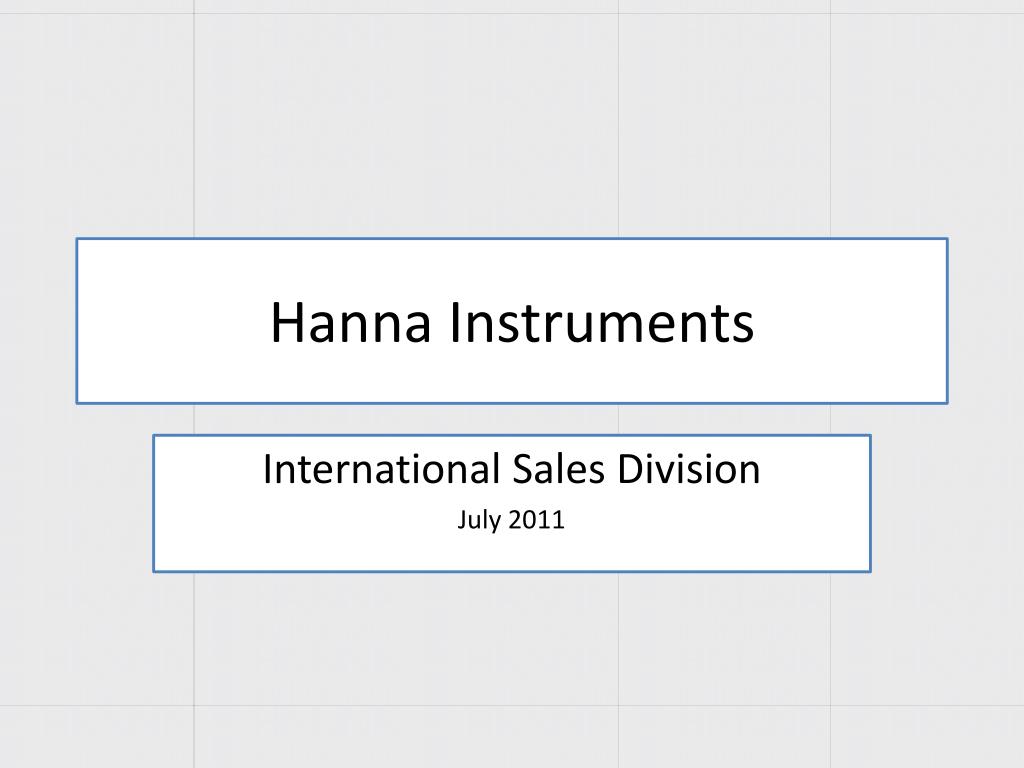Viewport: 1024px width, 768px height.
Task: Click the word Instruments in title
Action: click(x=601, y=322)
